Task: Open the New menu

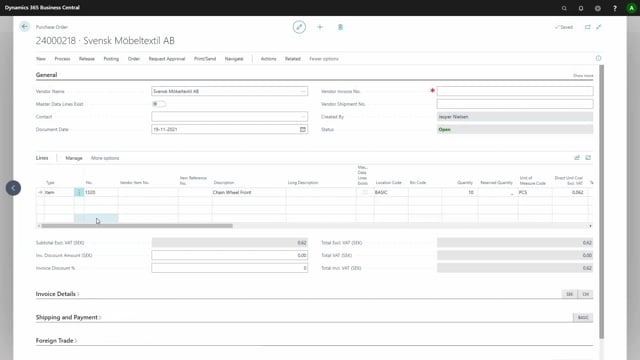Action: 41,59
